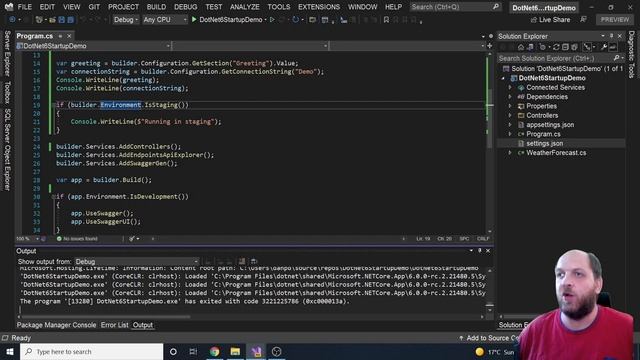Click the Type here to search box
This screenshot has width=640, height=360.
(91, 351)
